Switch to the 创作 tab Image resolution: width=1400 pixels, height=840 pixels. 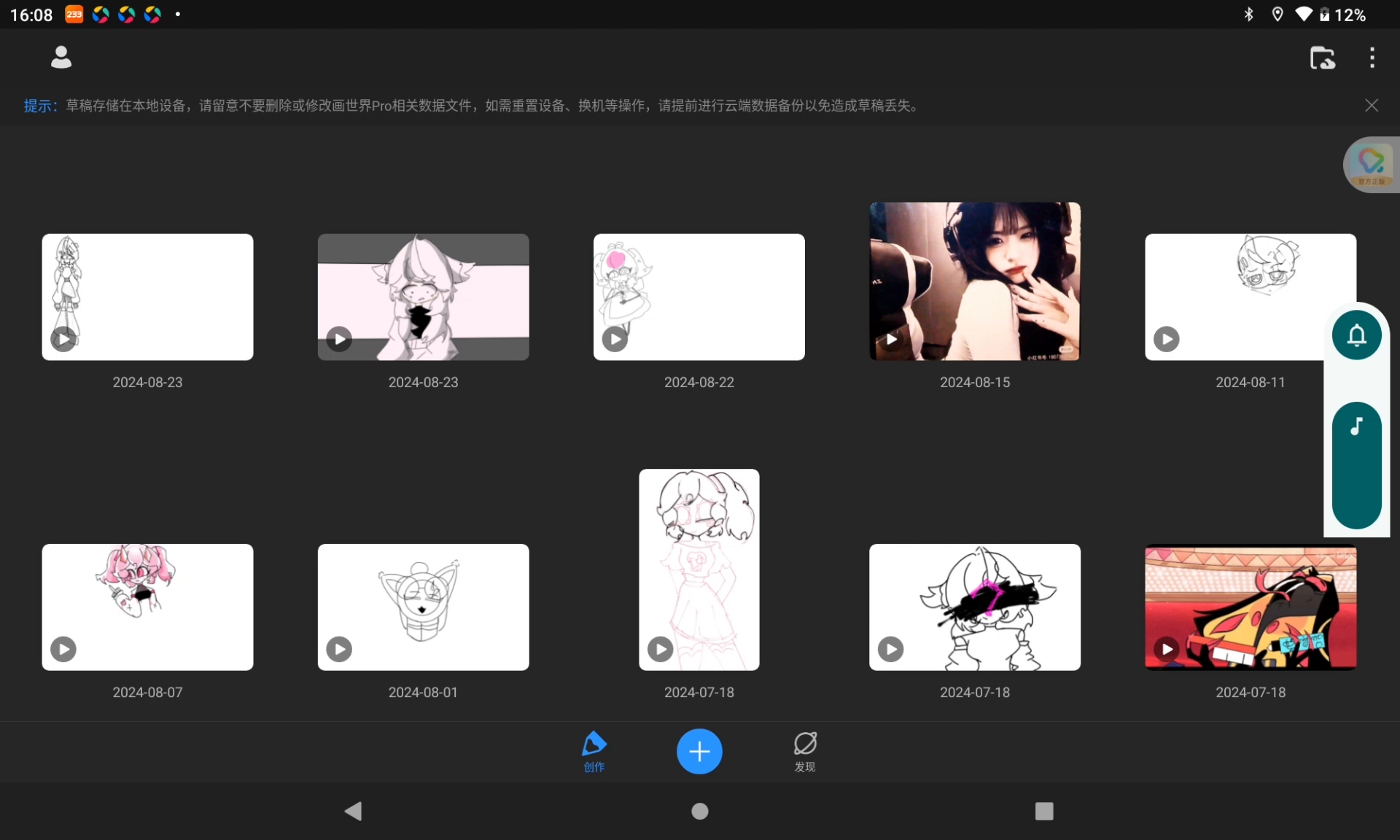[x=594, y=751]
